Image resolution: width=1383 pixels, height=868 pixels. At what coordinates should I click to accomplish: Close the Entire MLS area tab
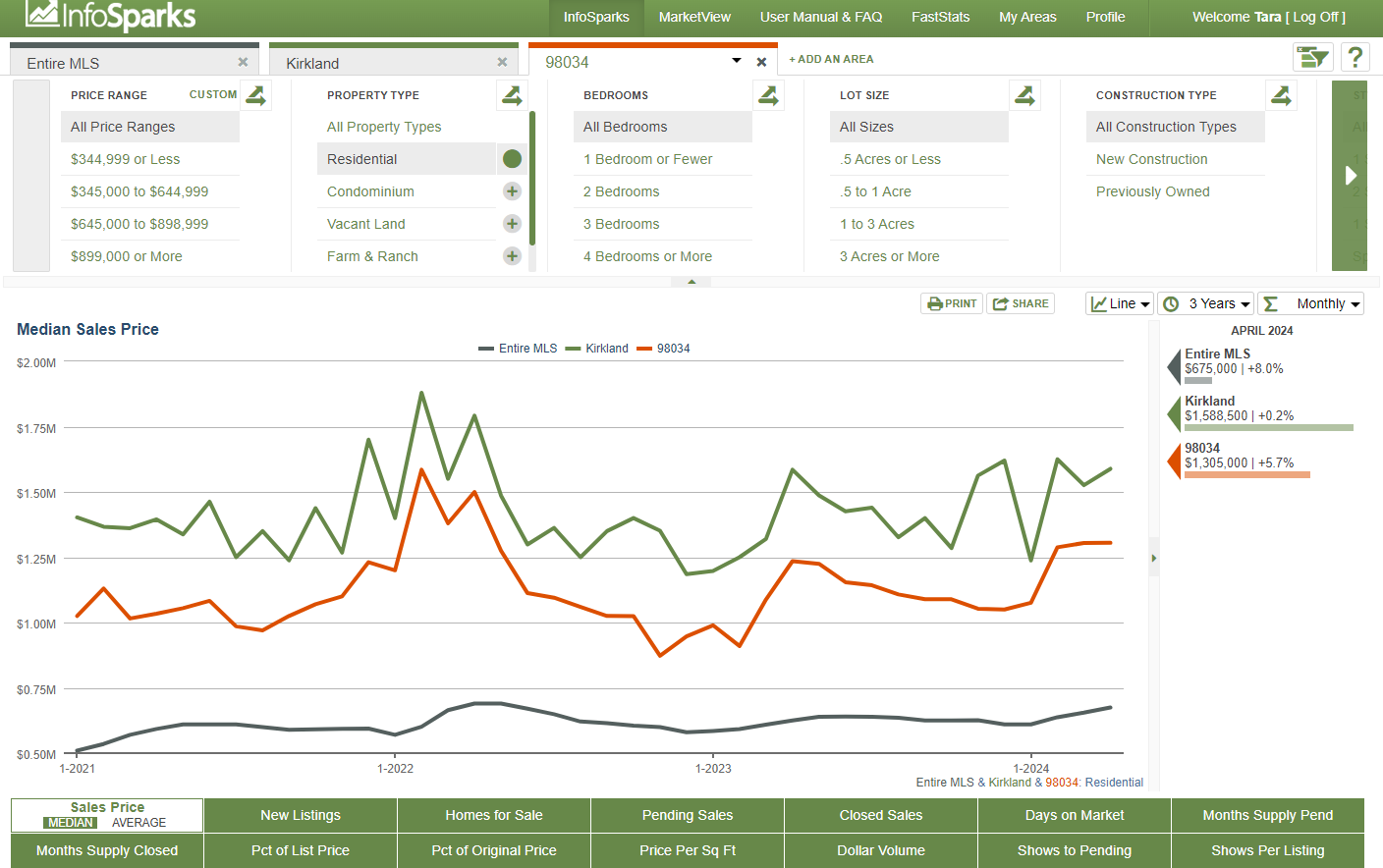tap(243, 62)
